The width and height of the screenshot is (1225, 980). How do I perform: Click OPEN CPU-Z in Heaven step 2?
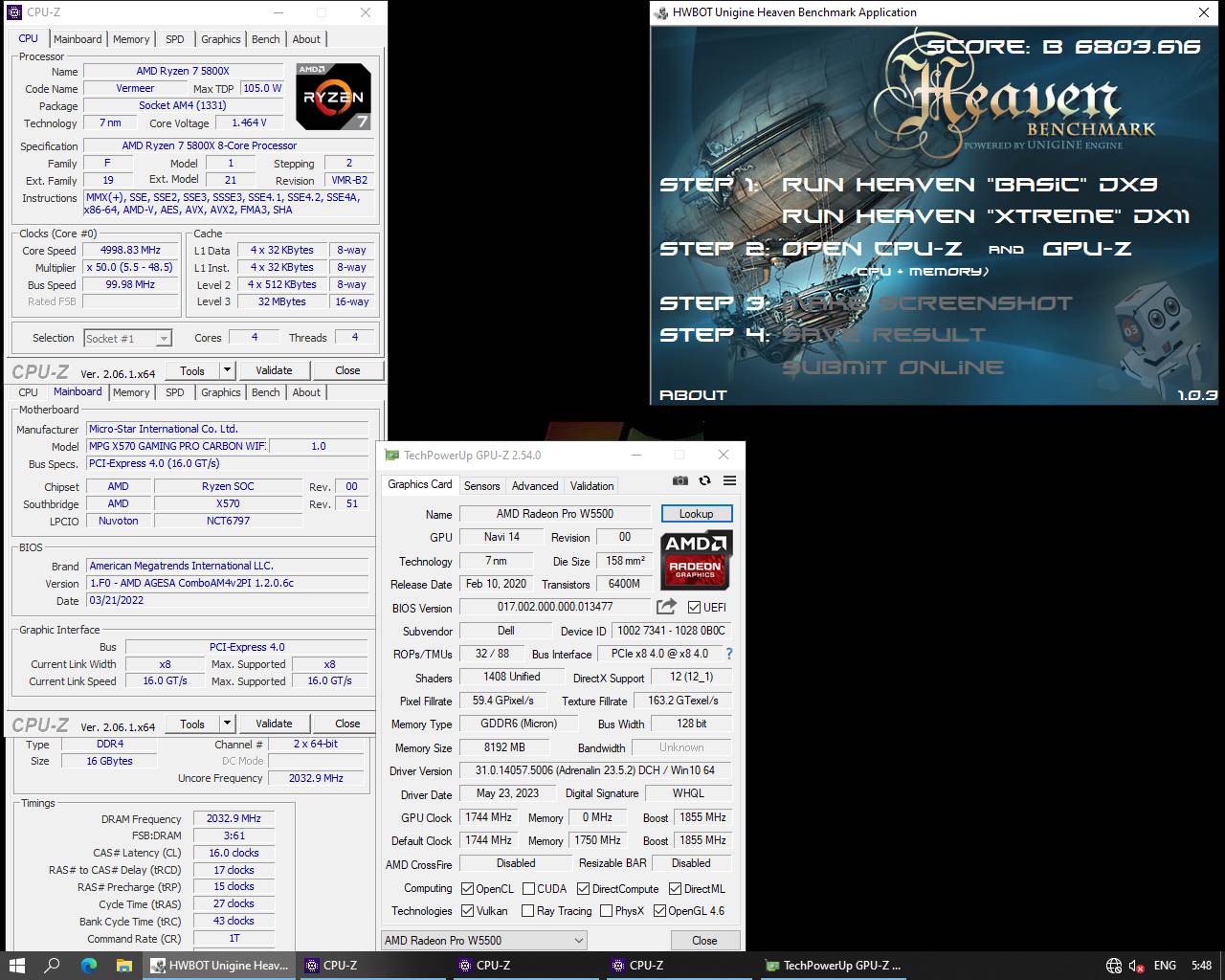[x=872, y=249]
